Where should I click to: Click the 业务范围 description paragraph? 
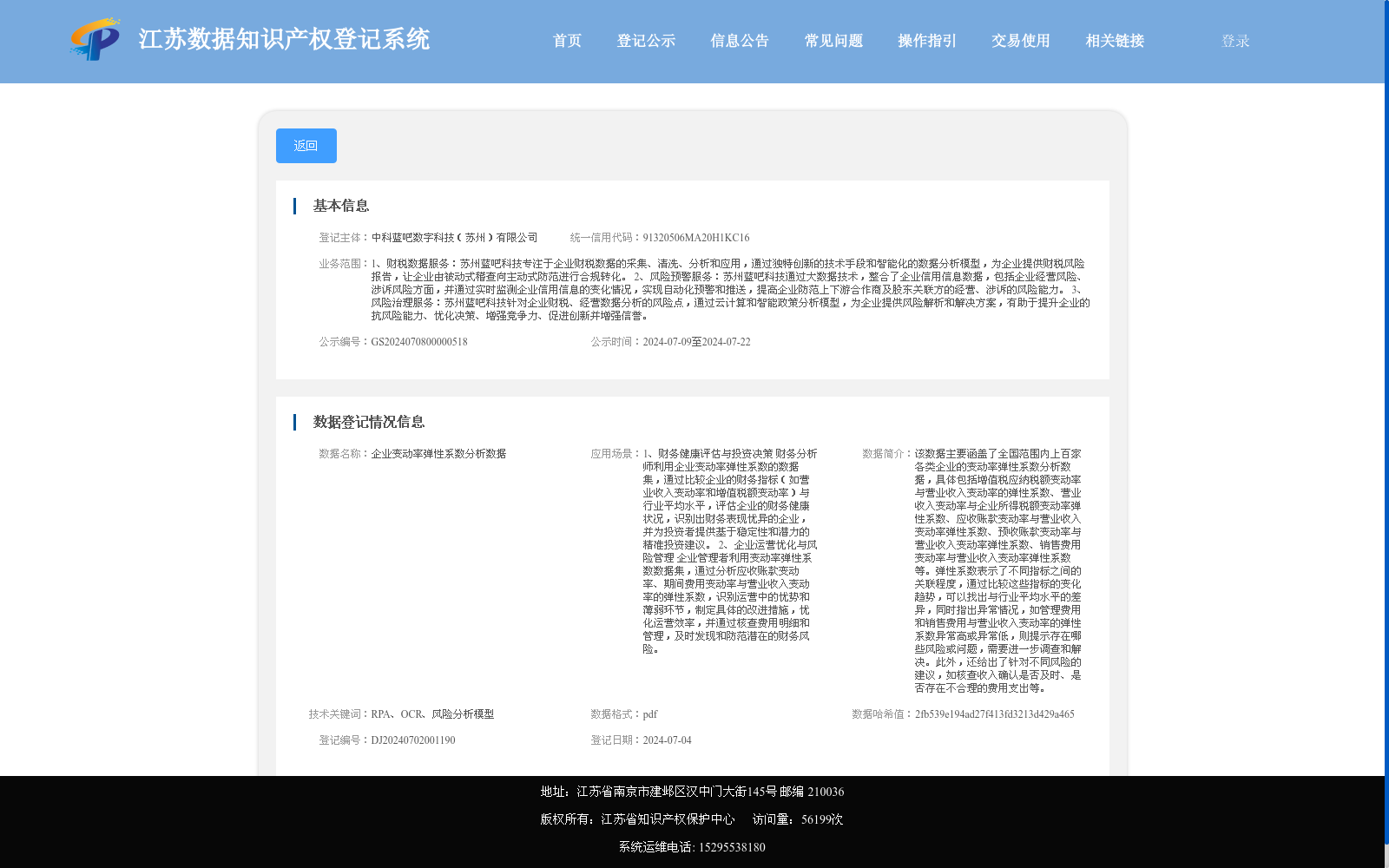coord(730,290)
